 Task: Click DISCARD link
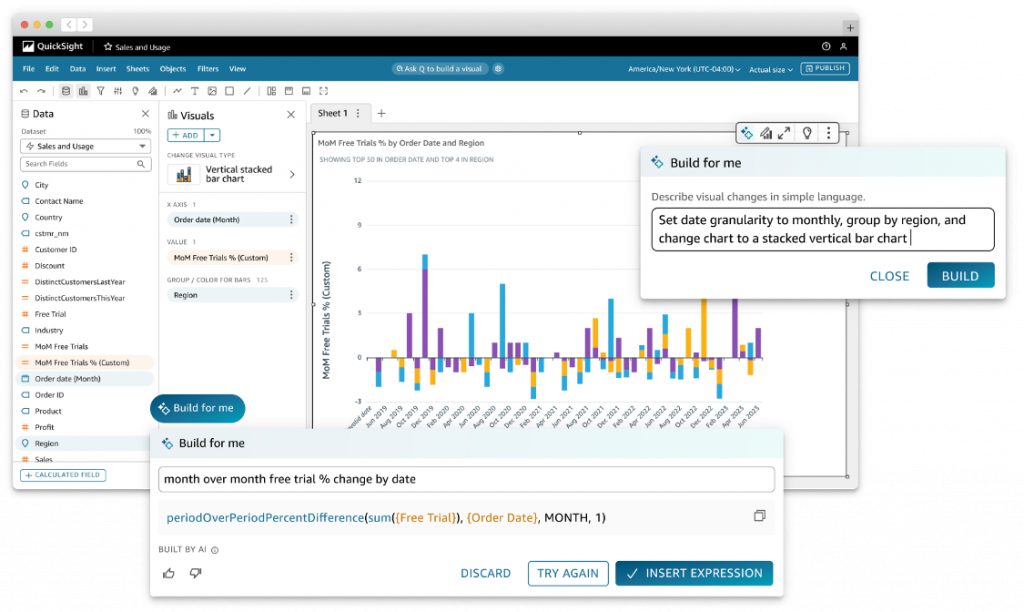tap(485, 573)
